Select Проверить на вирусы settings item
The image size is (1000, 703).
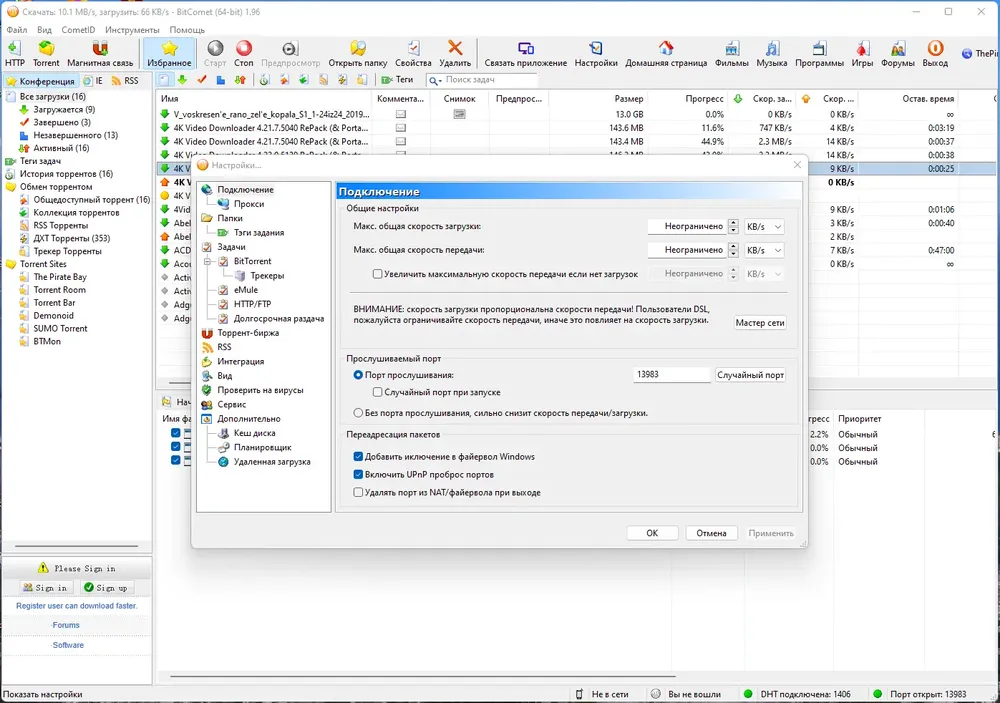[x=260, y=390]
